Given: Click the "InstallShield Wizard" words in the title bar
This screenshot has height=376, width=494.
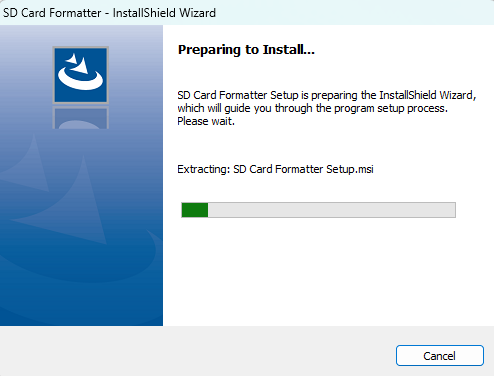Looking at the screenshot, I should pos(164,13).
